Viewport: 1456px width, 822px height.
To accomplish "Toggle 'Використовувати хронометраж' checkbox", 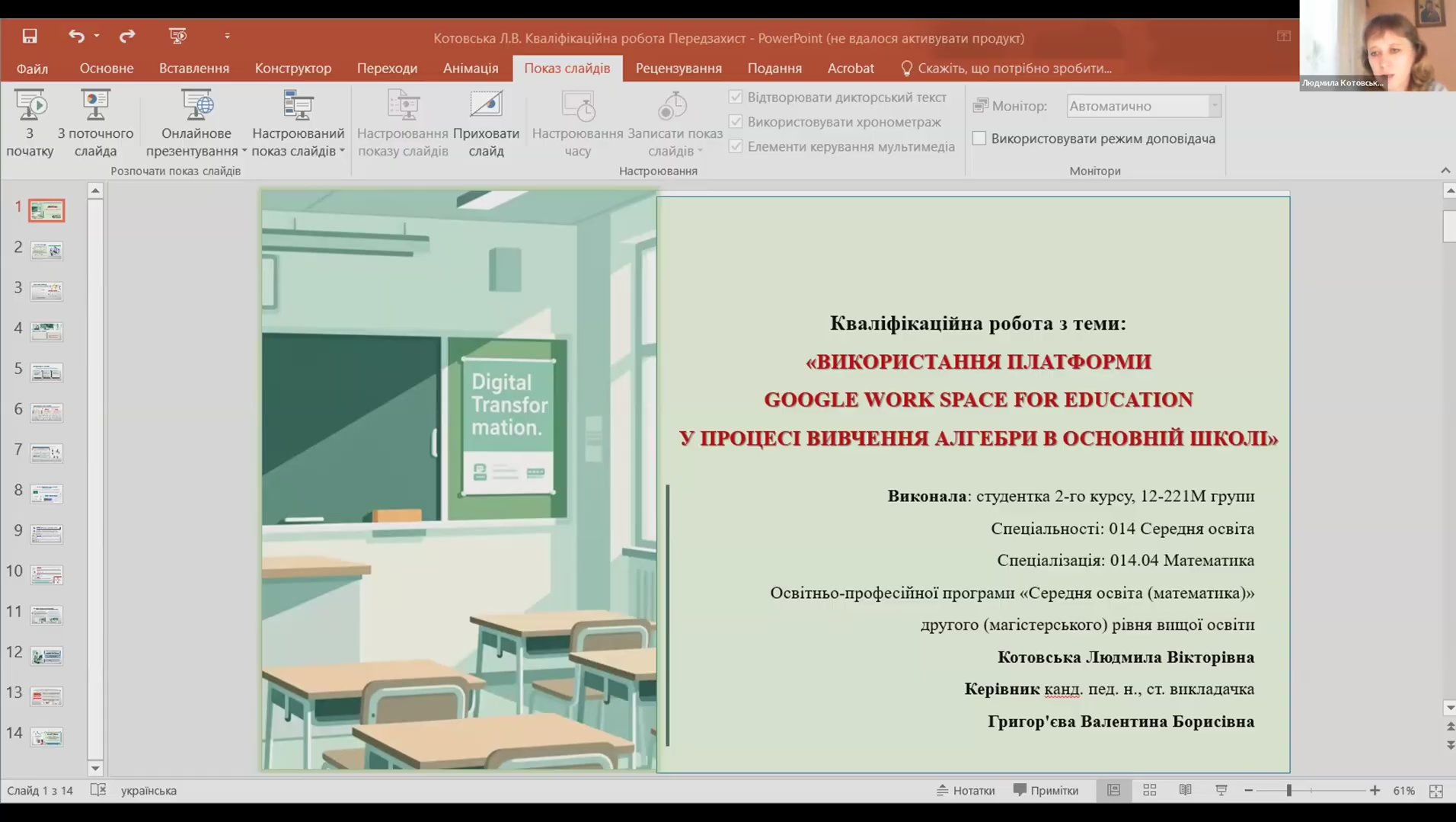I will tap(736, 122).
